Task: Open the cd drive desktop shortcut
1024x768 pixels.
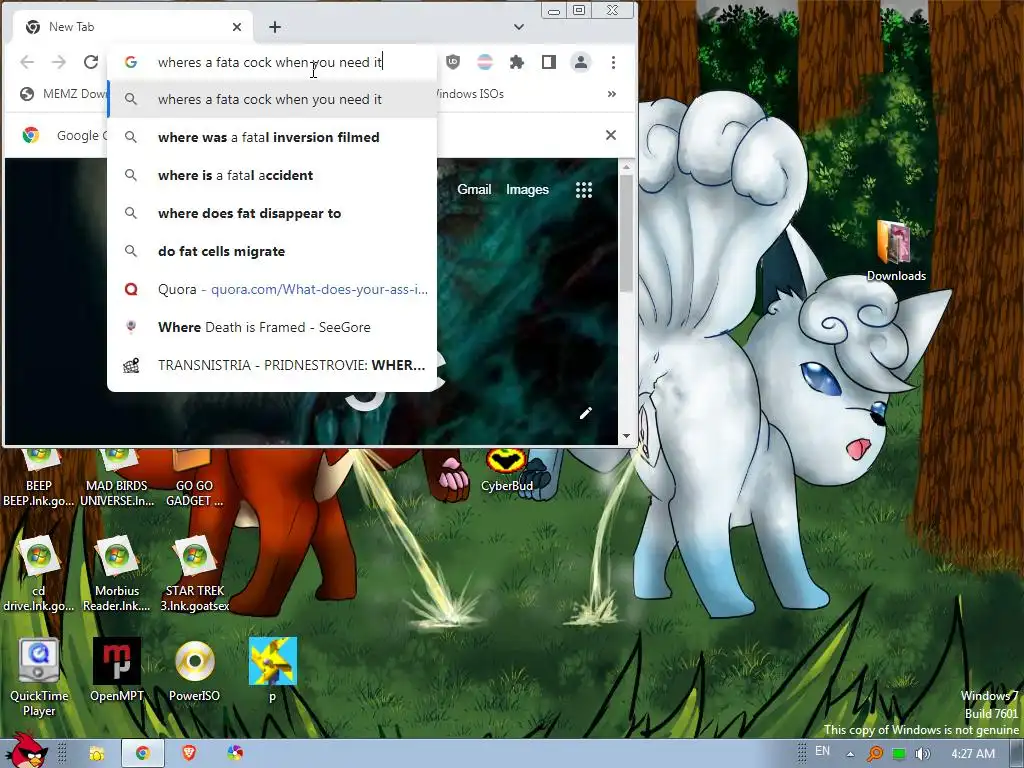Action: click(39, 575)
